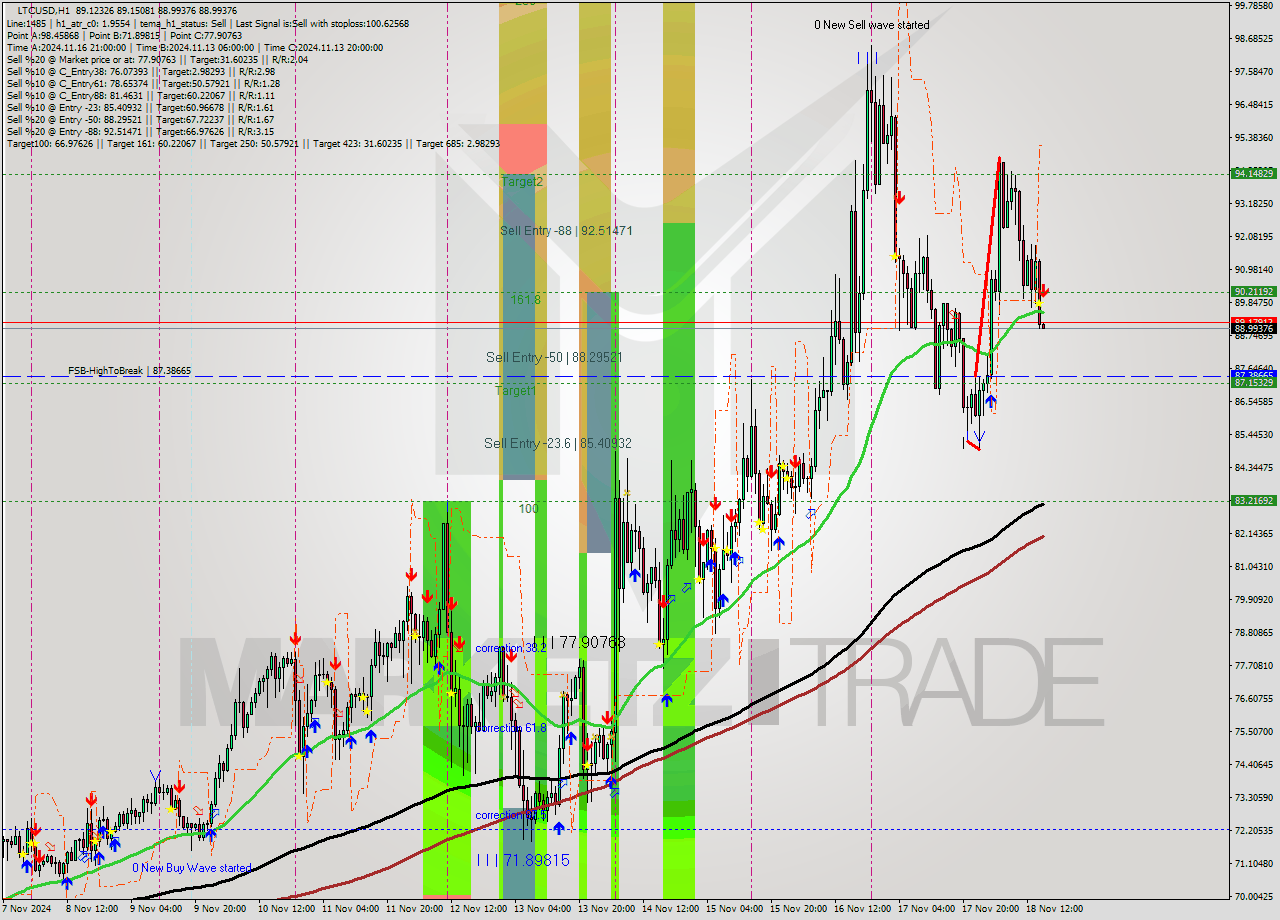Click the 74.40645 value on price axis
The height and width of the screenshot is (920, 1280).
point(1254,764)
